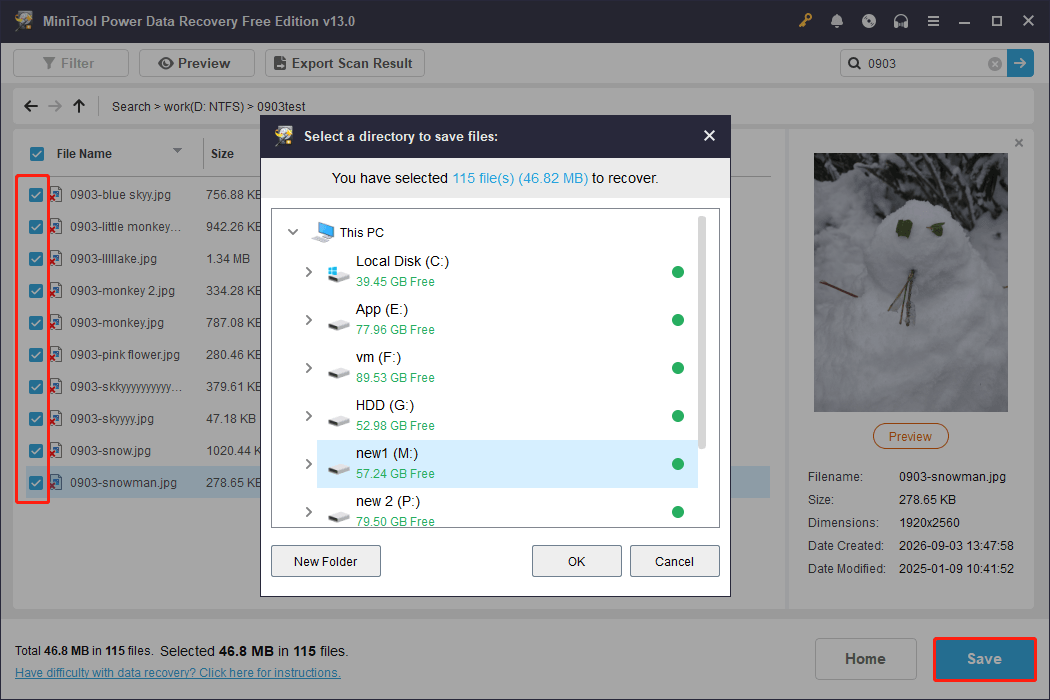Uncheck 0903-blue skyy.jpg checkbox

(x=36, y=195)
